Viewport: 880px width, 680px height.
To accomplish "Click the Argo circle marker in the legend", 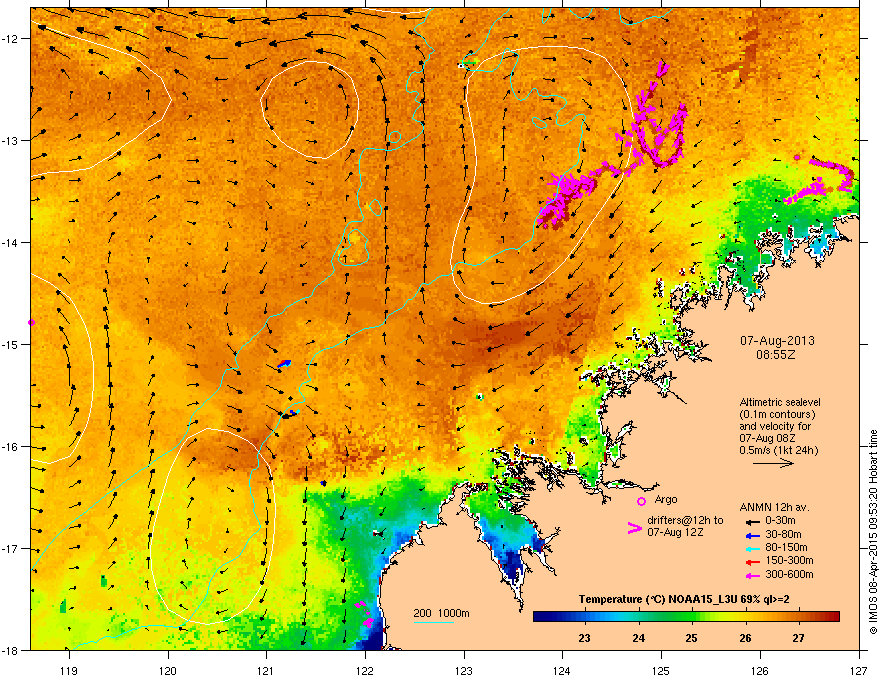I will pos(641,501).
